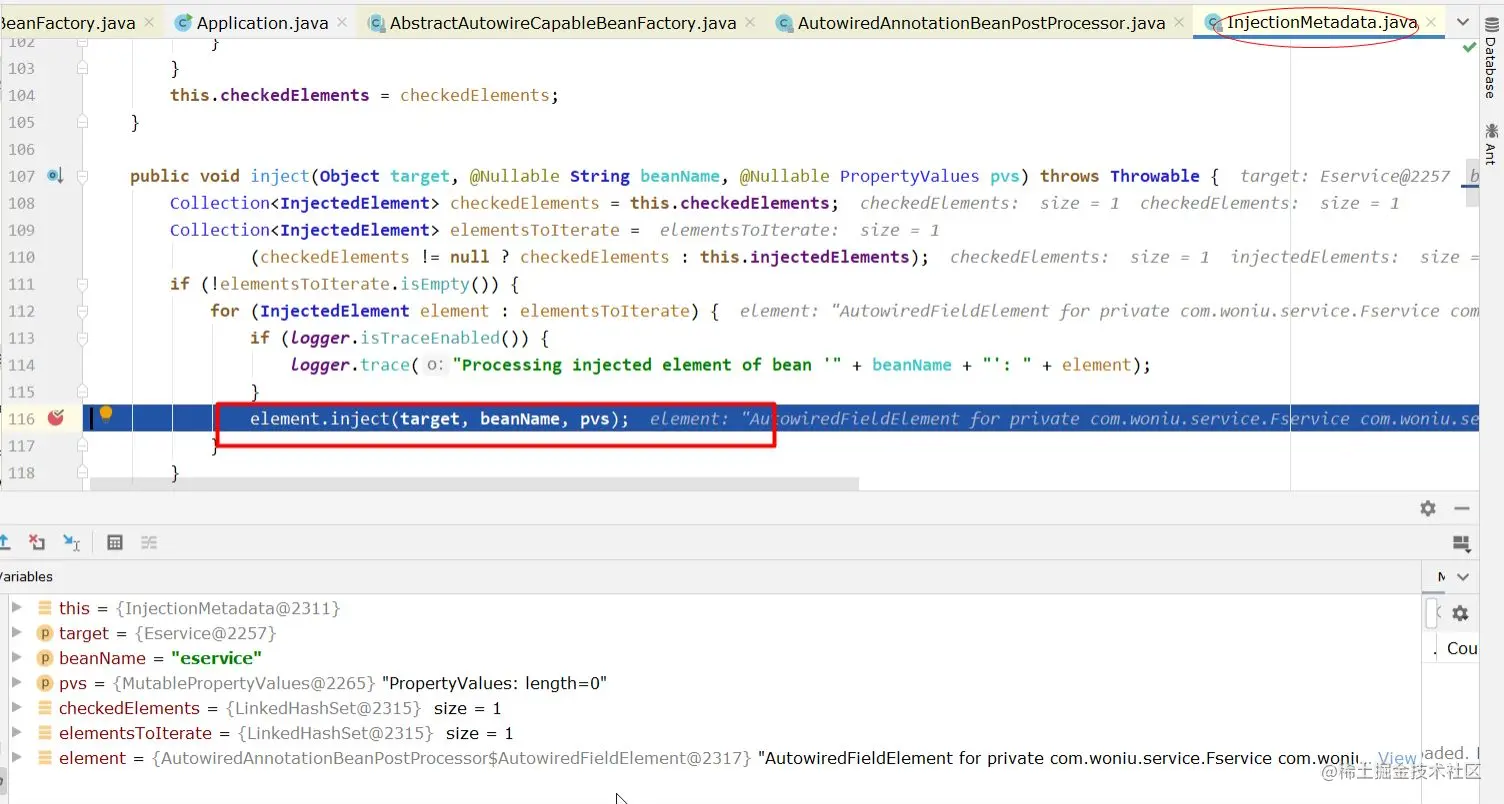This screenshot has height=804, width=1504.
Task: Click the implementation gutter icon on line 107
Action: coord(55,176)
